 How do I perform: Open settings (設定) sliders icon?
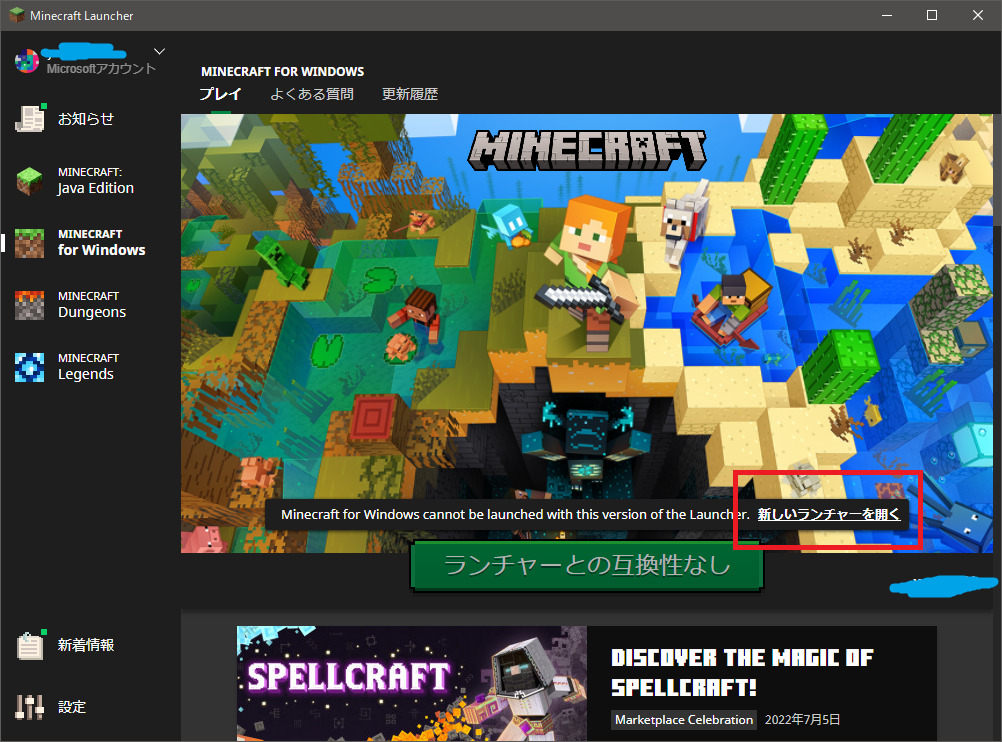tap(30, 707)
